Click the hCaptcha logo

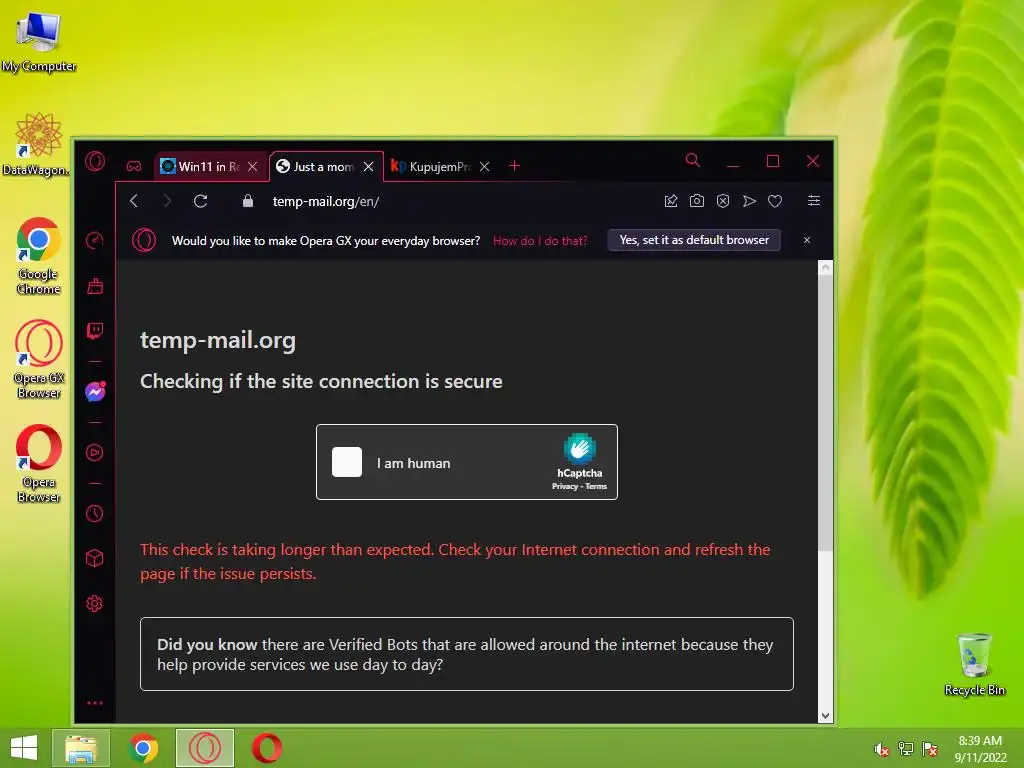point(580,449)
